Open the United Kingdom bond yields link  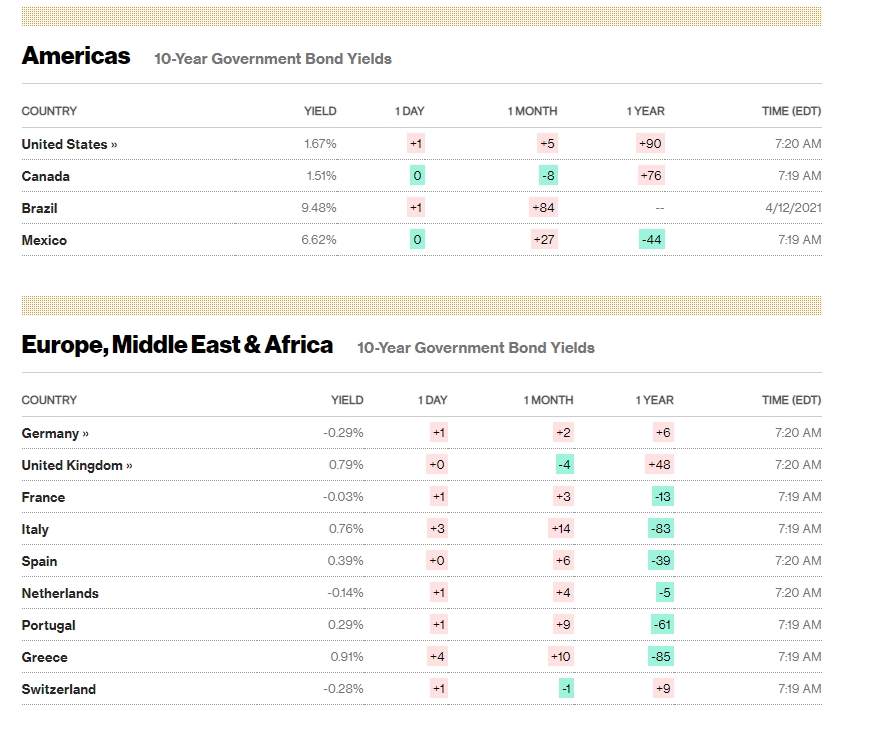(x=77, y=465)
